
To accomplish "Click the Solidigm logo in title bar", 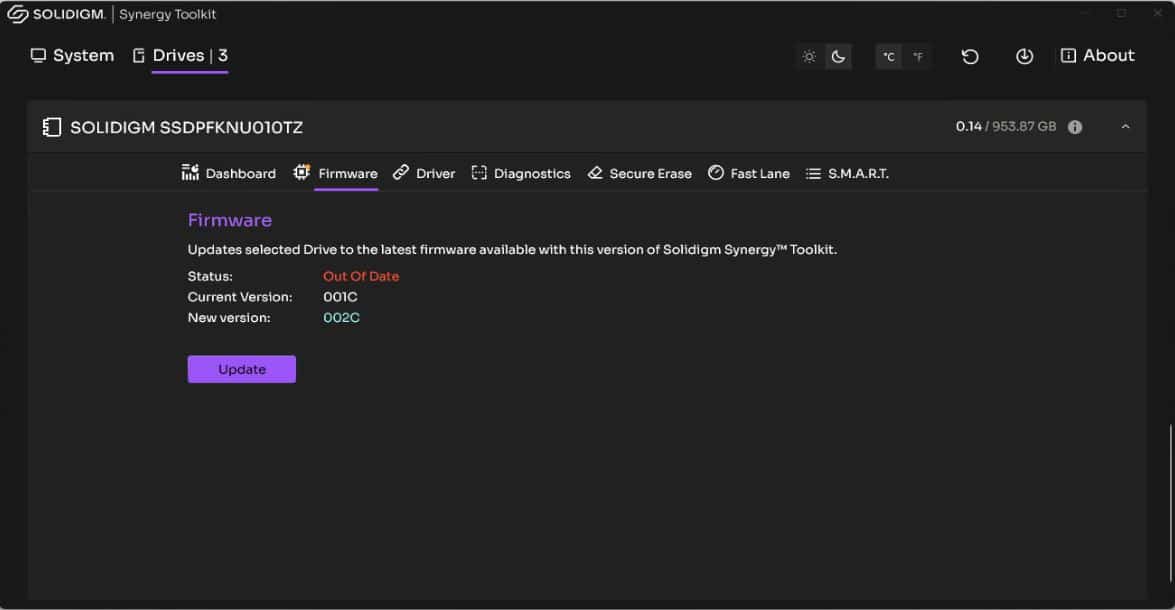I will click(x=56, y=14).
